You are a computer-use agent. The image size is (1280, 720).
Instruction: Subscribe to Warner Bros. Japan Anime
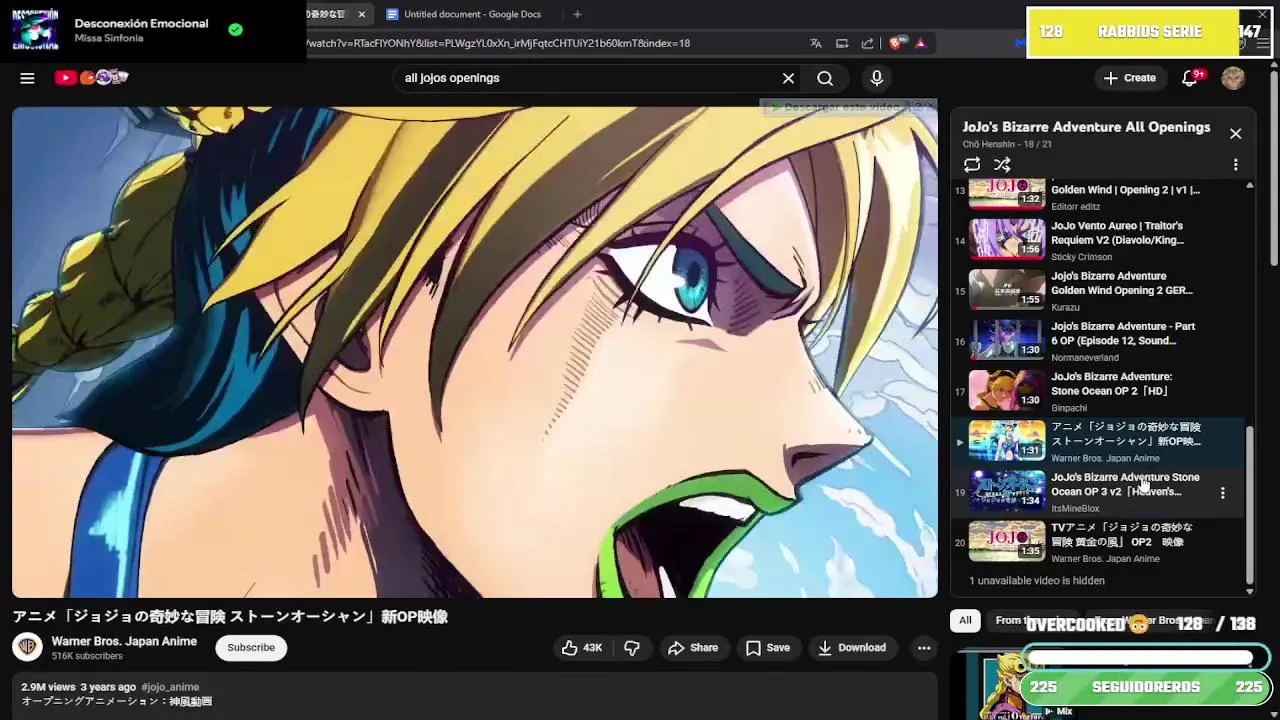[x=251, y=647]
